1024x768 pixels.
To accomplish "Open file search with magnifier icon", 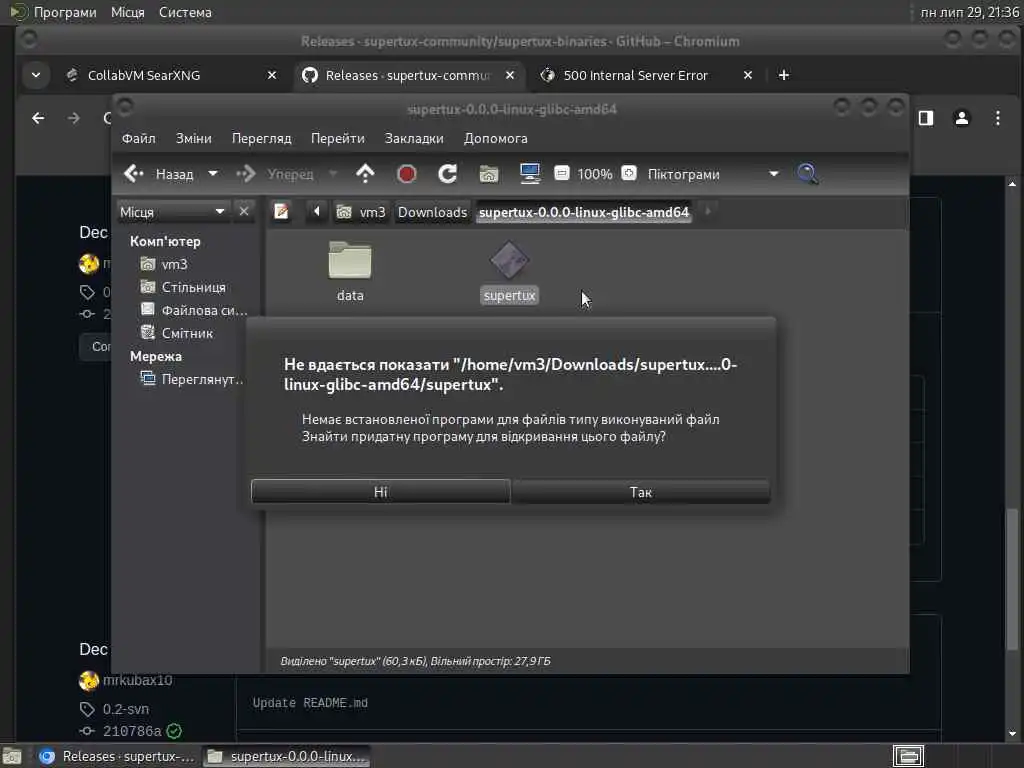I will point(808,174).
